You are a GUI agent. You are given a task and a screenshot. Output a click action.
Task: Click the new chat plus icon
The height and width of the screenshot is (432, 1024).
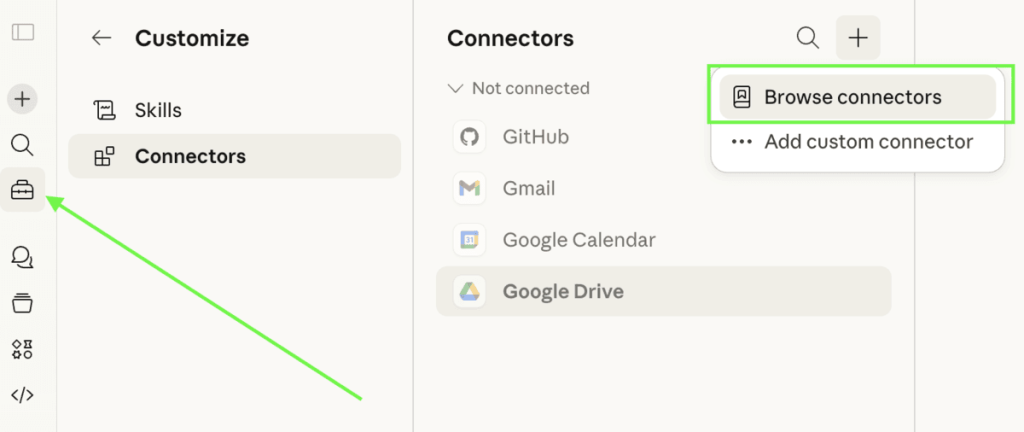click(22, 99)
